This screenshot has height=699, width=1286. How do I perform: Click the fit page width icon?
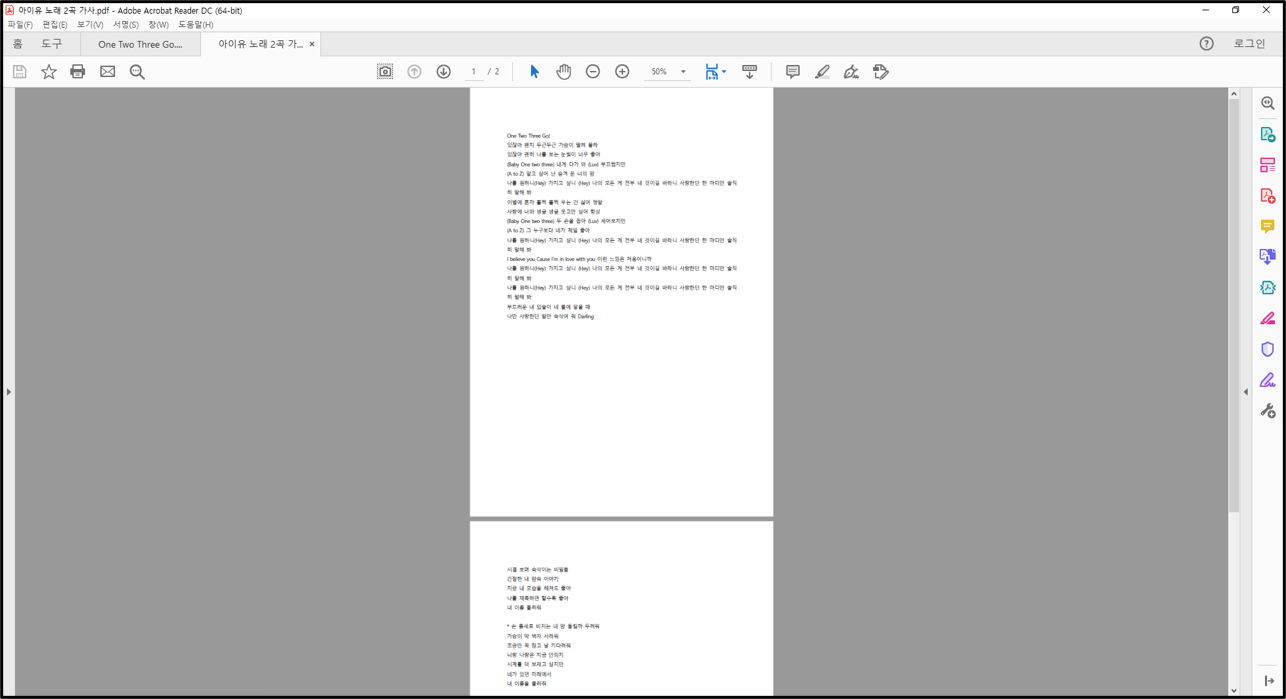coord(711,72)
